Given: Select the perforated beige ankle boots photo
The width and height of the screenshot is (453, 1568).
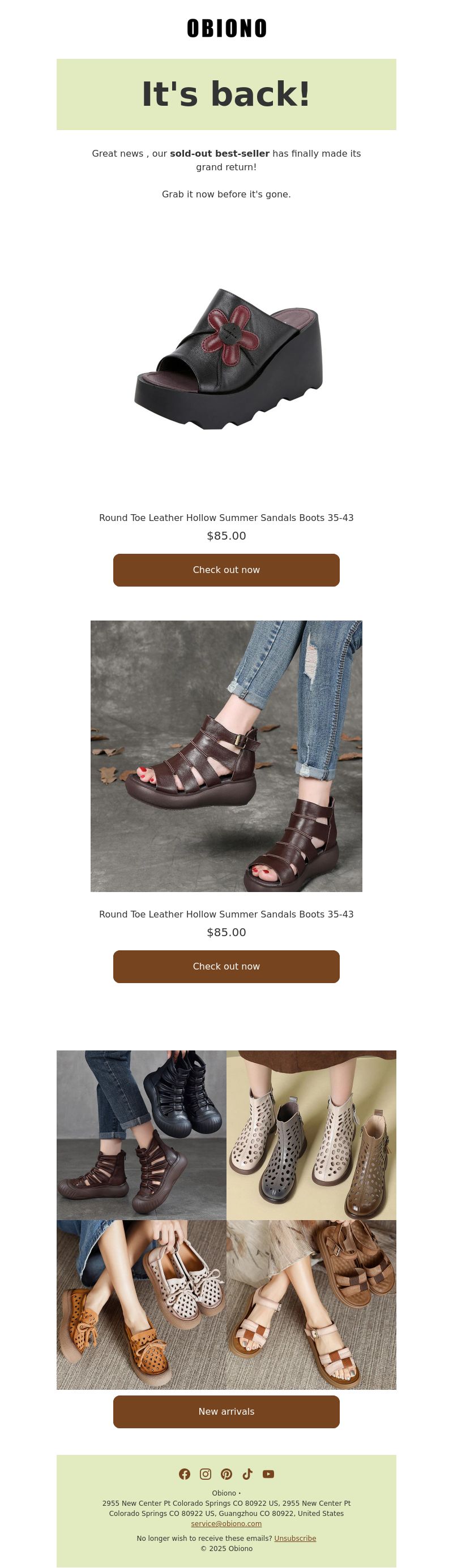Looking at the screenshot, I should tap(311, 1135).
